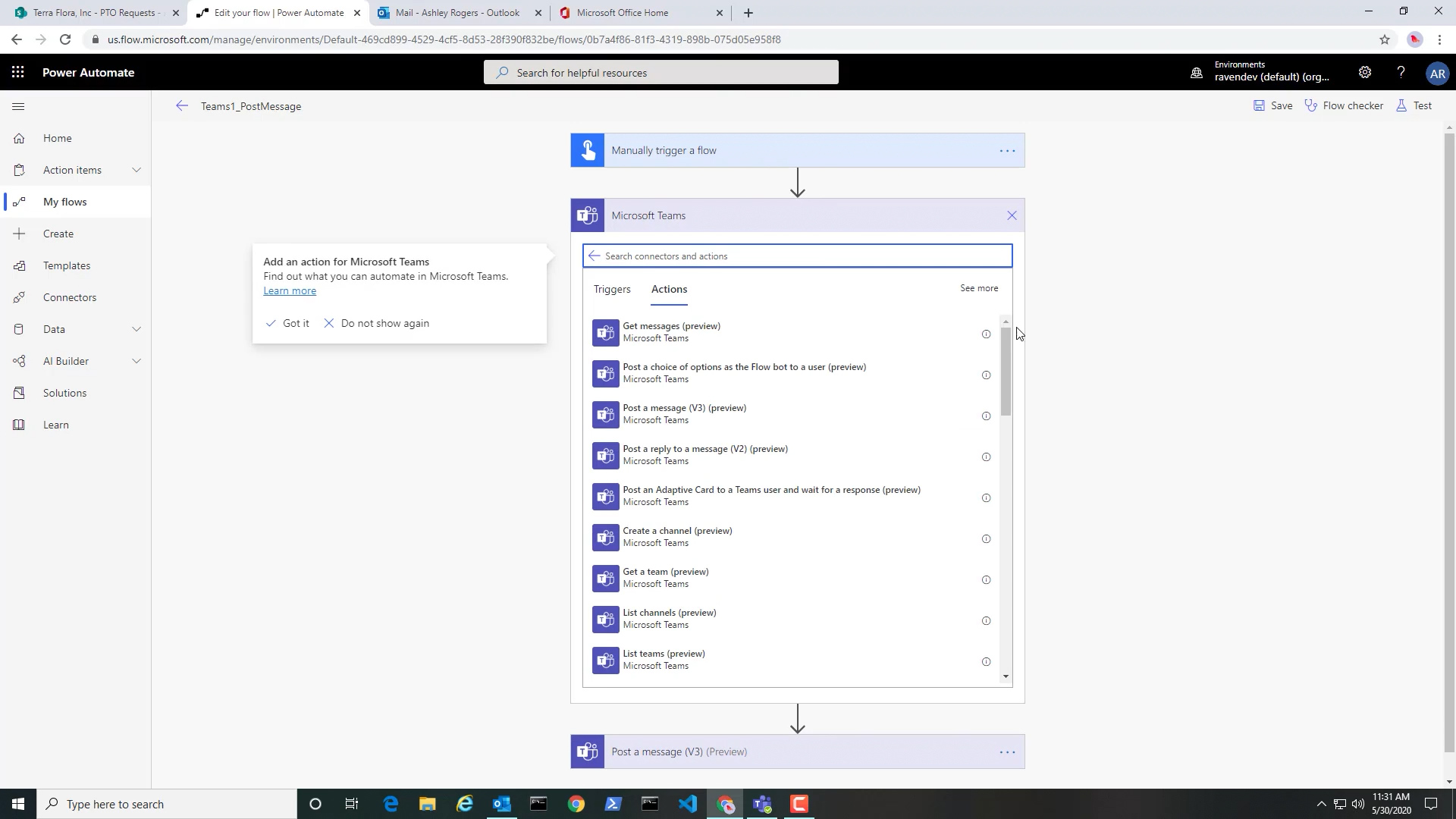Screen dimensions: 1456x819
Task: Open Home in the sidebar
Action: tap(57, 138)
